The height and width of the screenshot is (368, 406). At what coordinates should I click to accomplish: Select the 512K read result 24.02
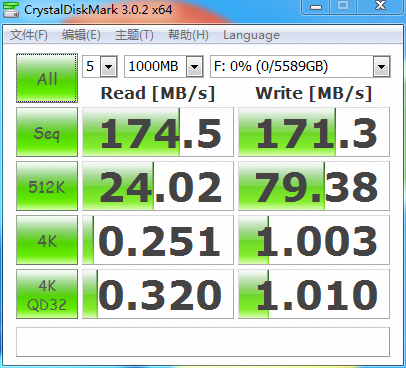tap(158, 186)
